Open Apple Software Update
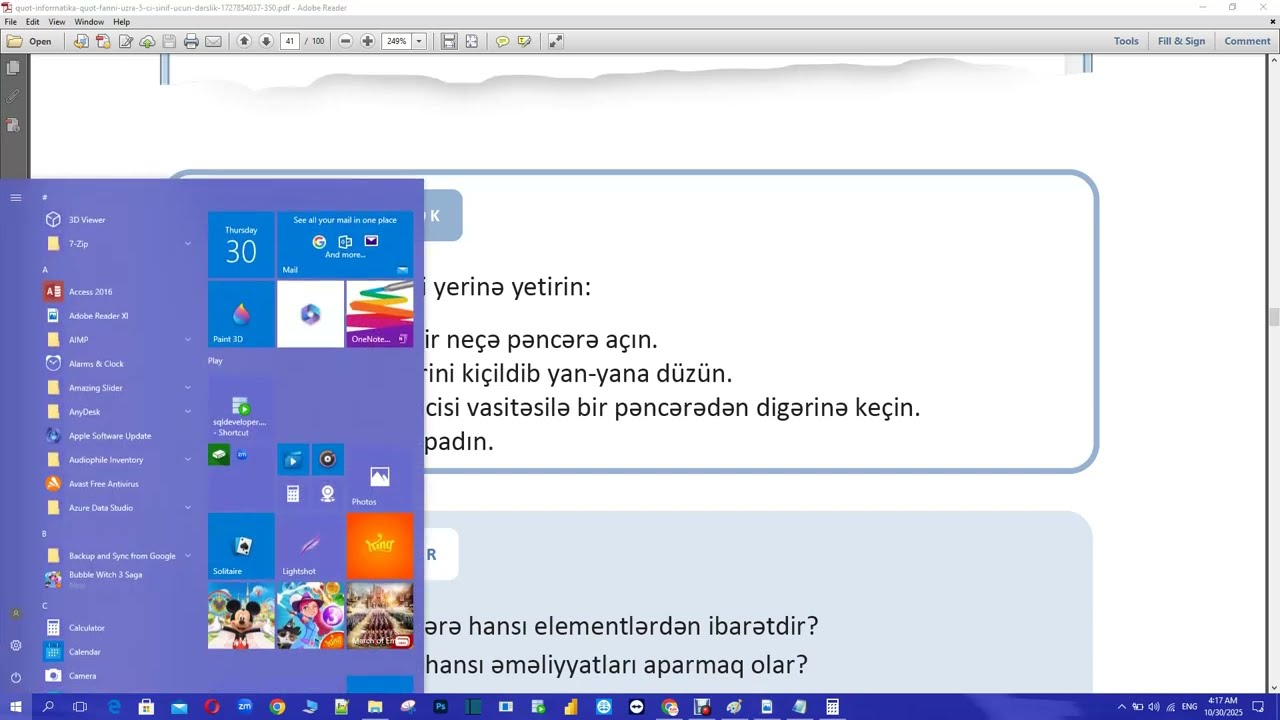Viewport: 1280px width, 720px height. click(x=118, y=436)
